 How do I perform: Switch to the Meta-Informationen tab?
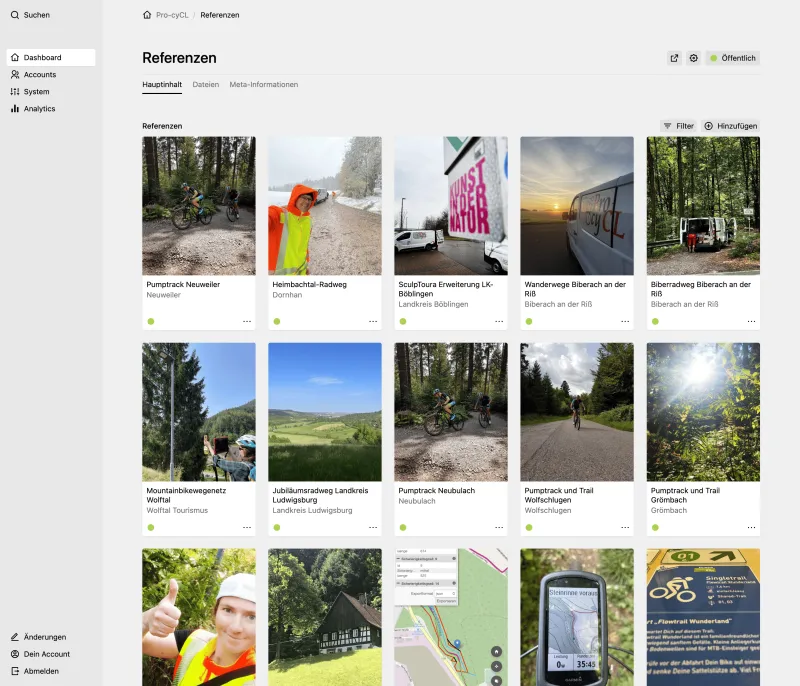click(263, 85)
